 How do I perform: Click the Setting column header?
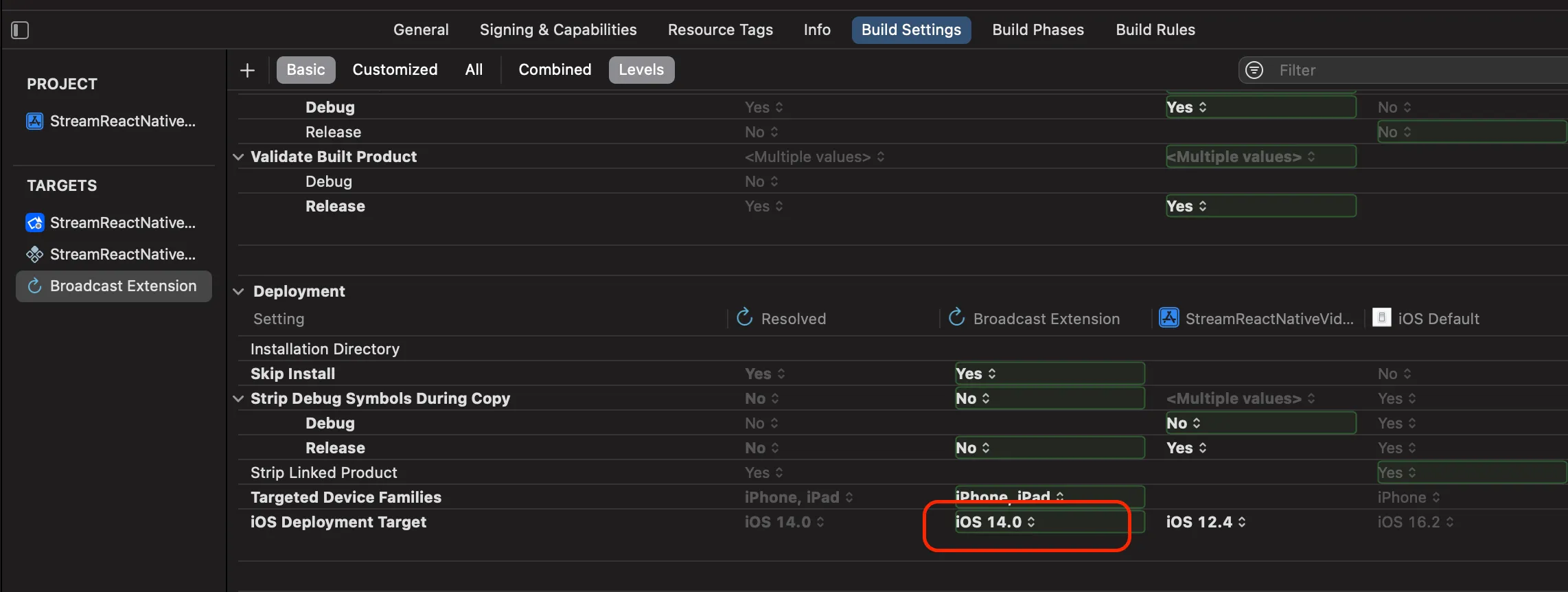[279, 319]
